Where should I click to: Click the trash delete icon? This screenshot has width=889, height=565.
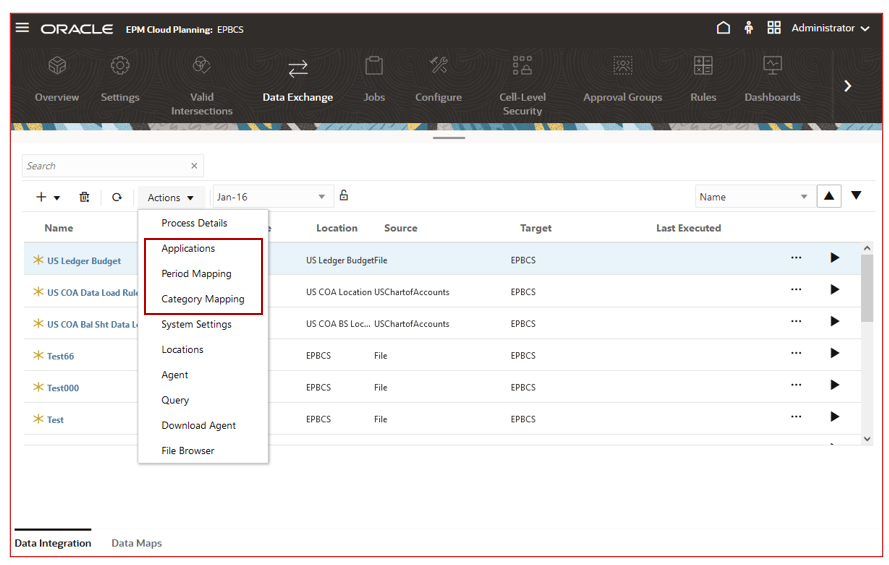(x=84, y=197)
